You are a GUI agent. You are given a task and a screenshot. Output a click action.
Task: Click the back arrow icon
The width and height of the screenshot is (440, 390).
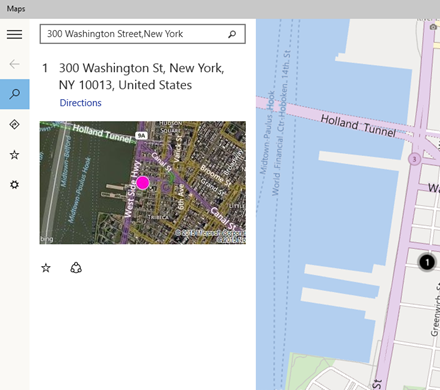14,64
